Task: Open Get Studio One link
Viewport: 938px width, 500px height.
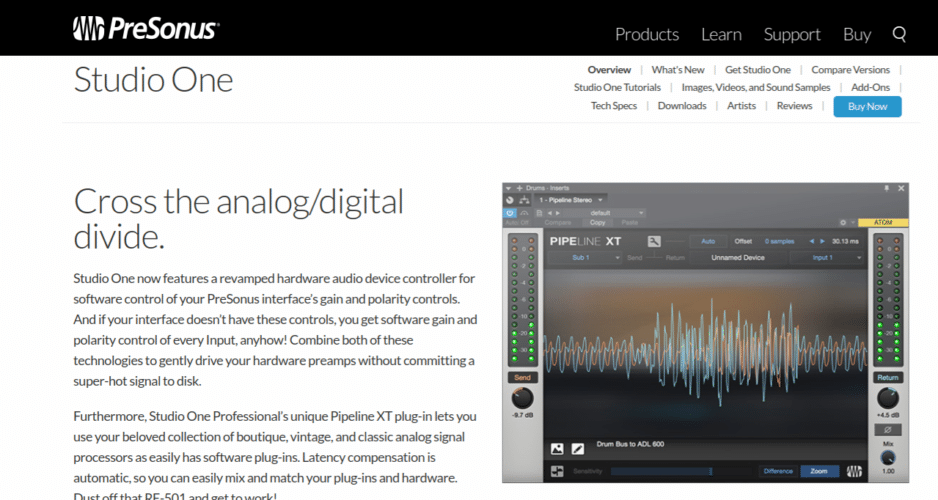Action: click(758, 70)
